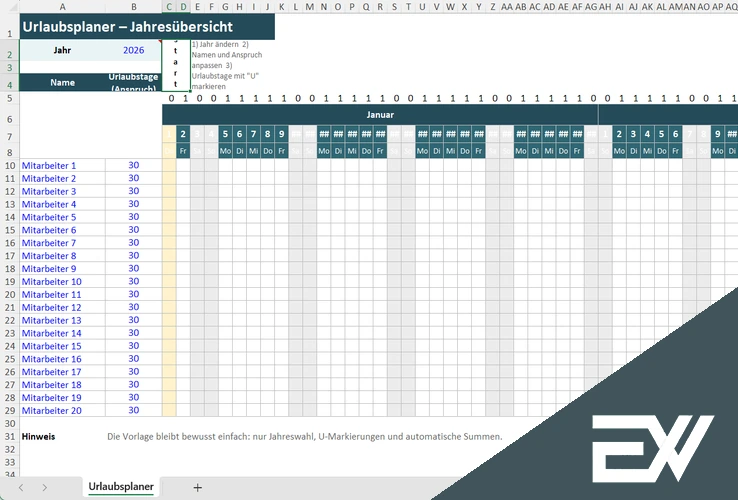Viewport: 738px width, 500px height.
Task: Select the year cell showing 2026
Action: (x=133, y=49)
